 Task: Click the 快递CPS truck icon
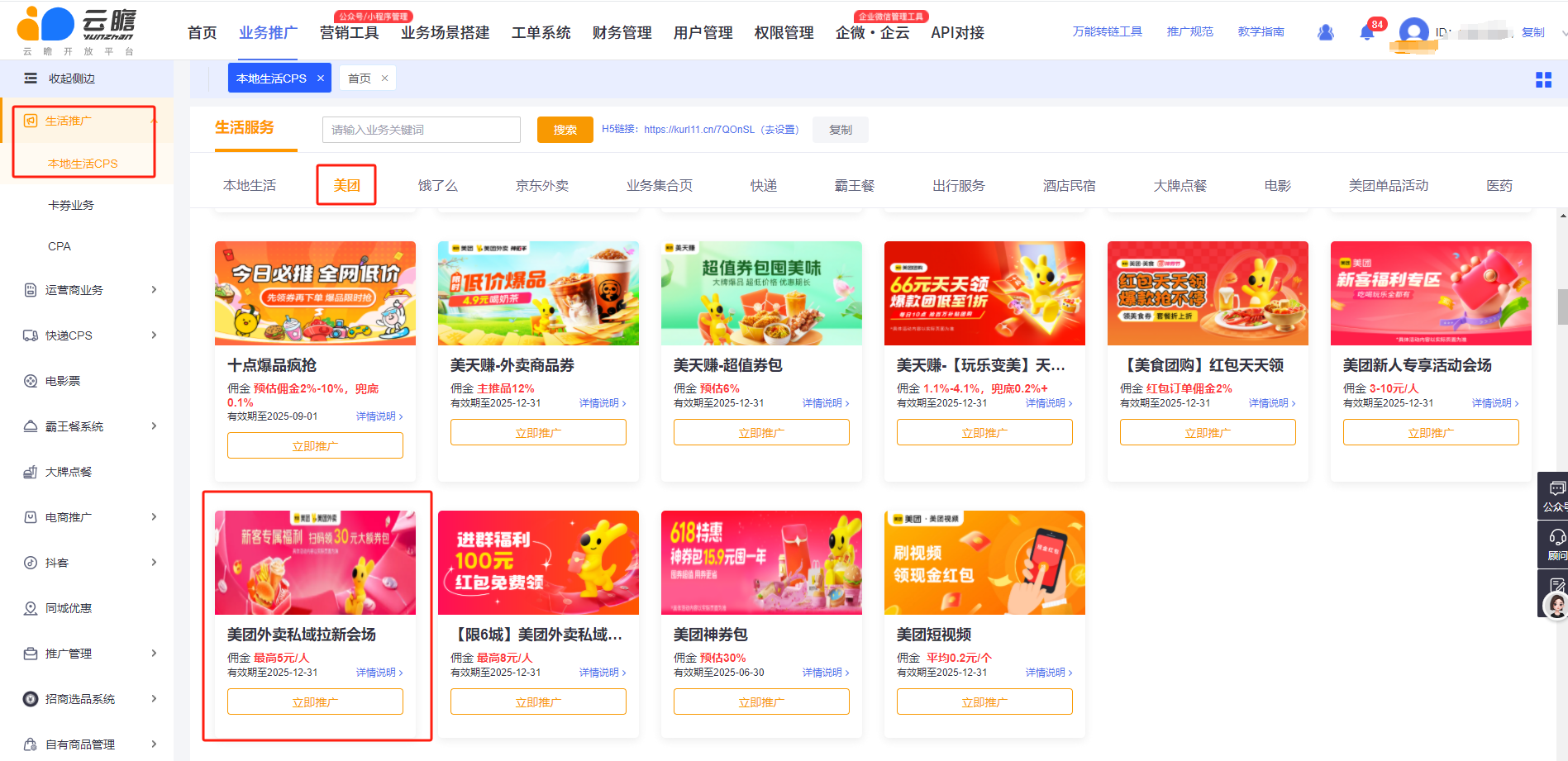coord(31,335)
